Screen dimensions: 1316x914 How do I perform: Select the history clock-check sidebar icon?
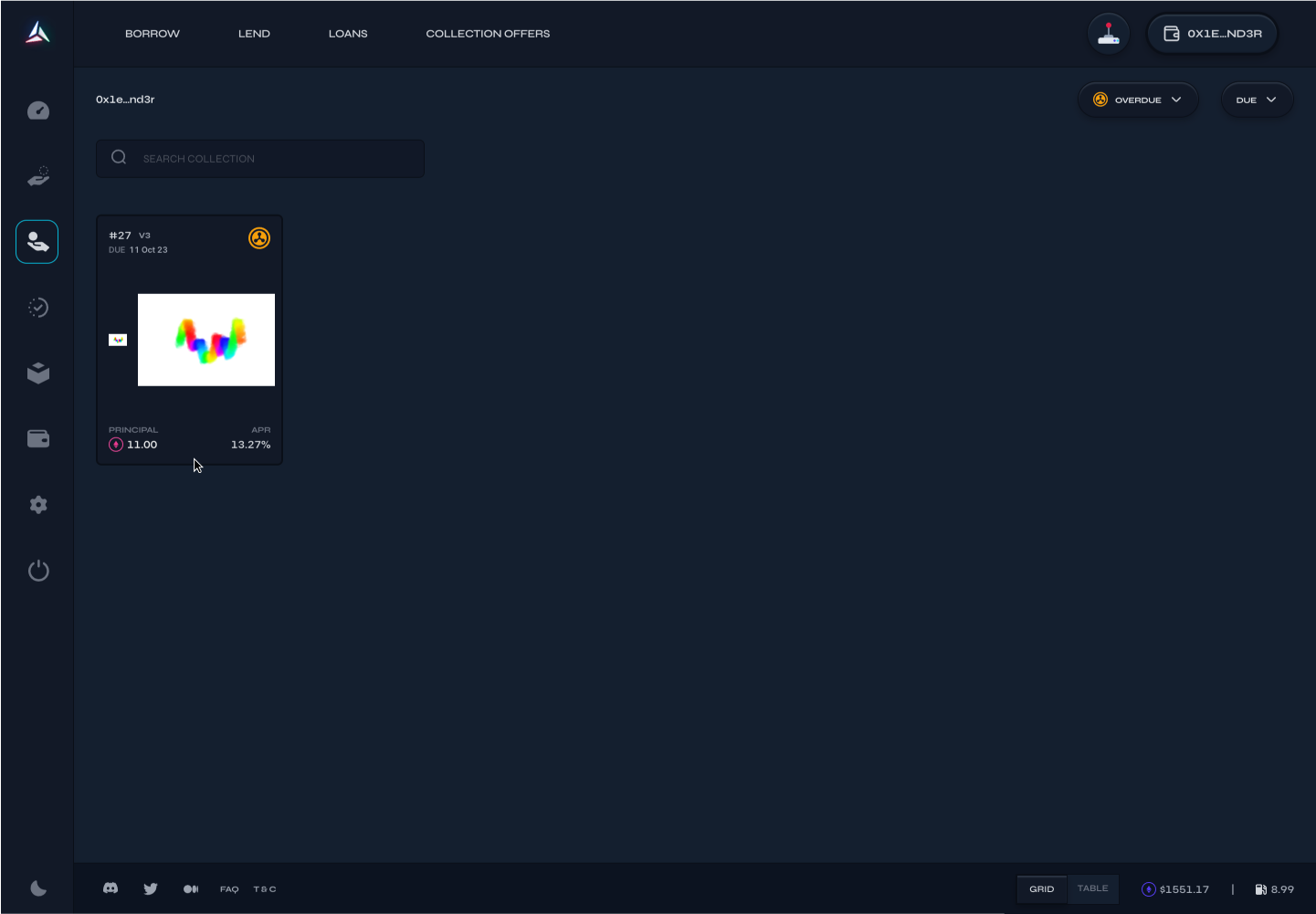point(38,308)
